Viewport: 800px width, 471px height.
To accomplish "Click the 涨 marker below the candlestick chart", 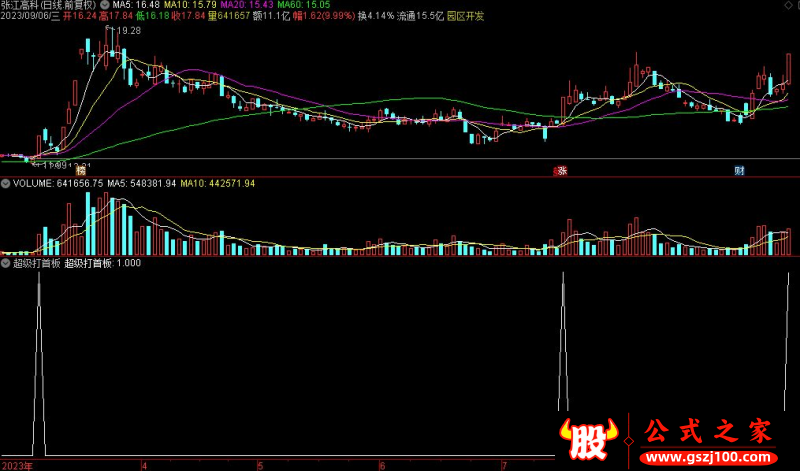I will [x=562, y=171].
